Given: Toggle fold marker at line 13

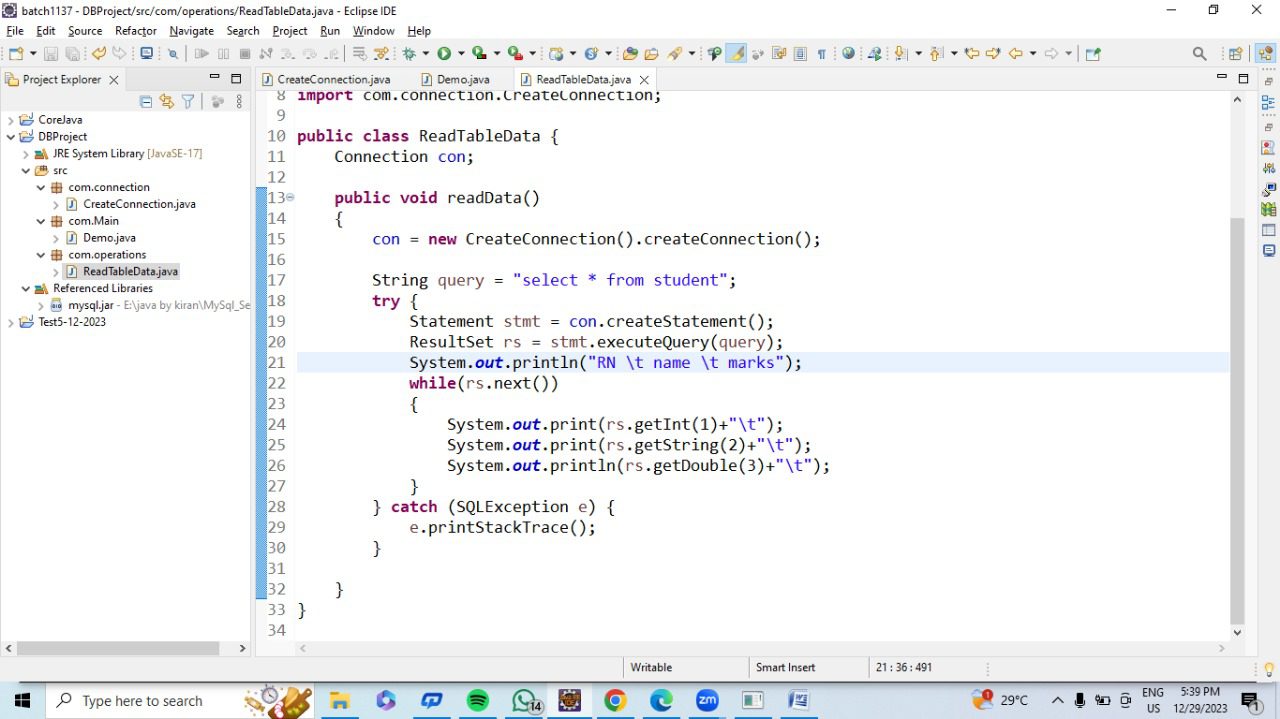Looking at the screenshot, I should point(290,198).
